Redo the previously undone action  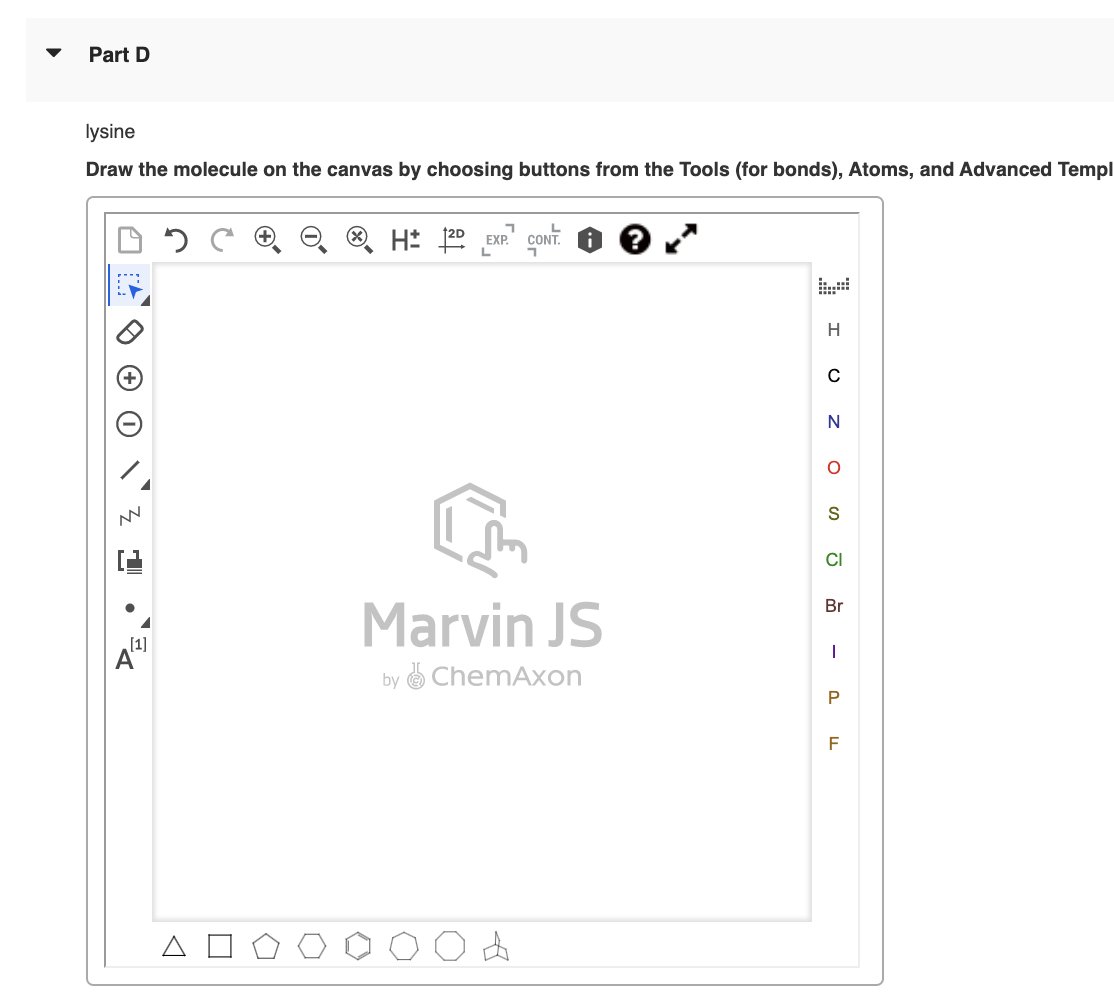[222, 239]
